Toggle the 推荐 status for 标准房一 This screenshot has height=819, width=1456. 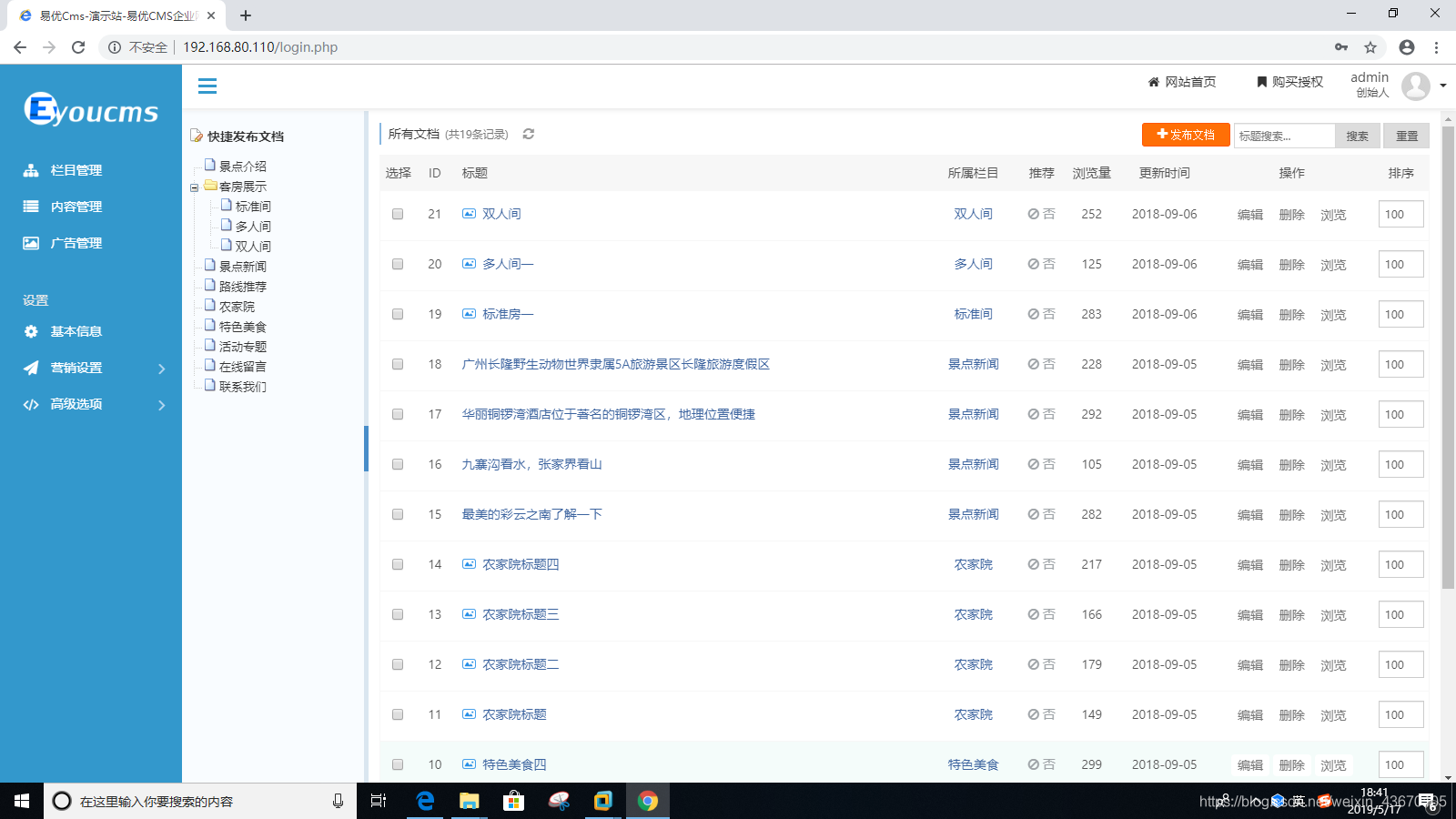point(1040,314)
